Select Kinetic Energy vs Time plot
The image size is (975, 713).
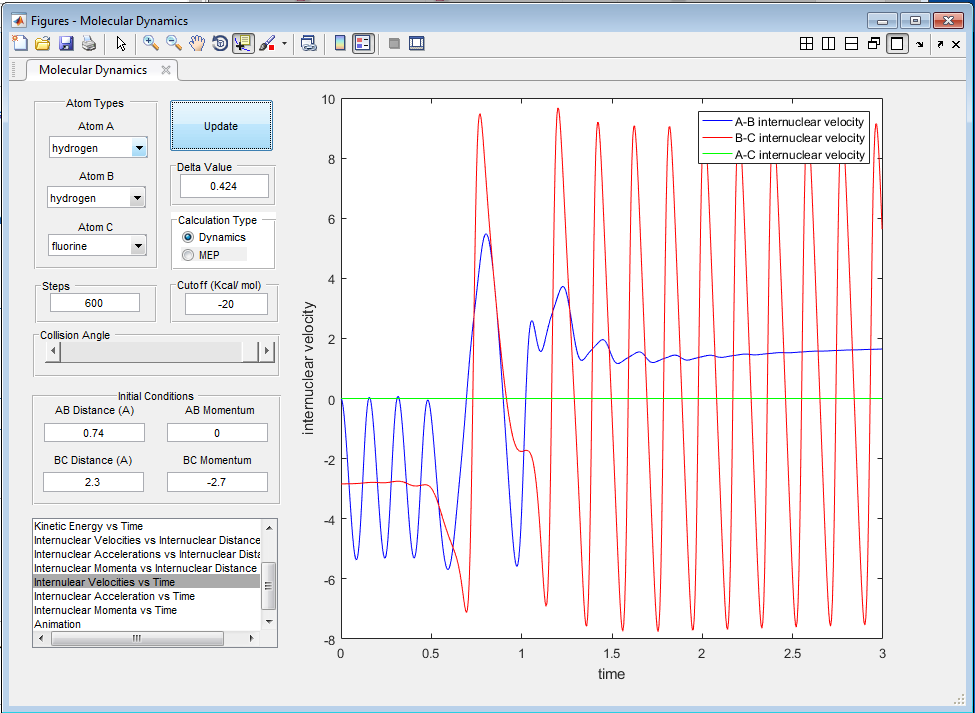(88, 526)
